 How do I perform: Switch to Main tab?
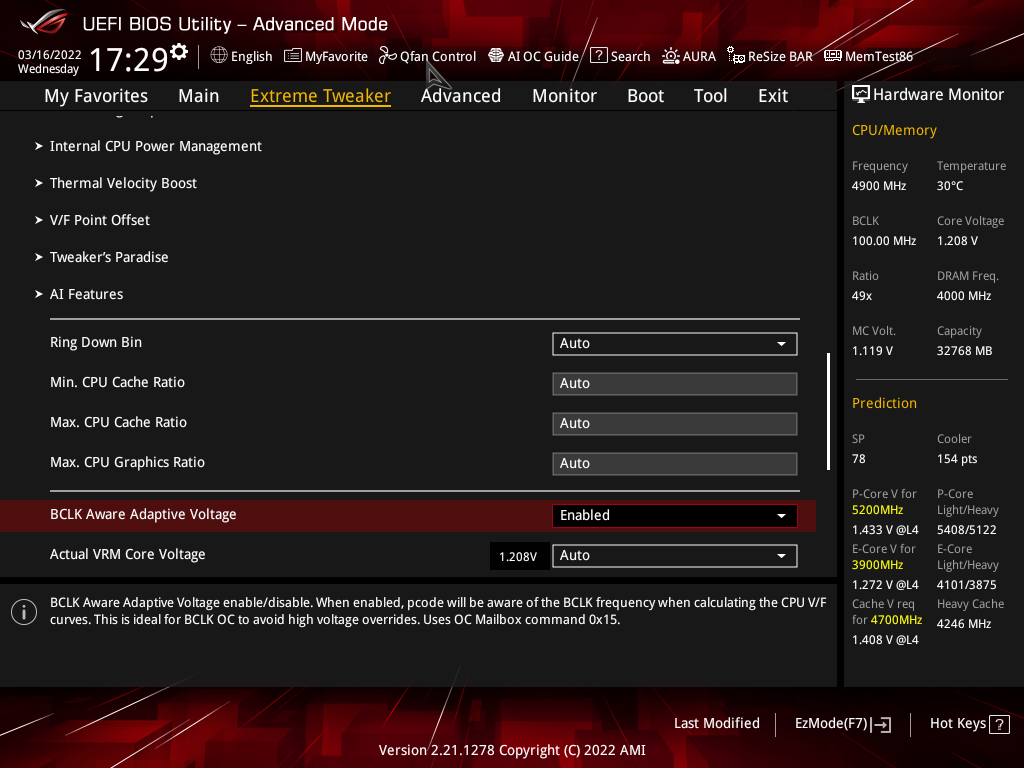pos(199,96)
